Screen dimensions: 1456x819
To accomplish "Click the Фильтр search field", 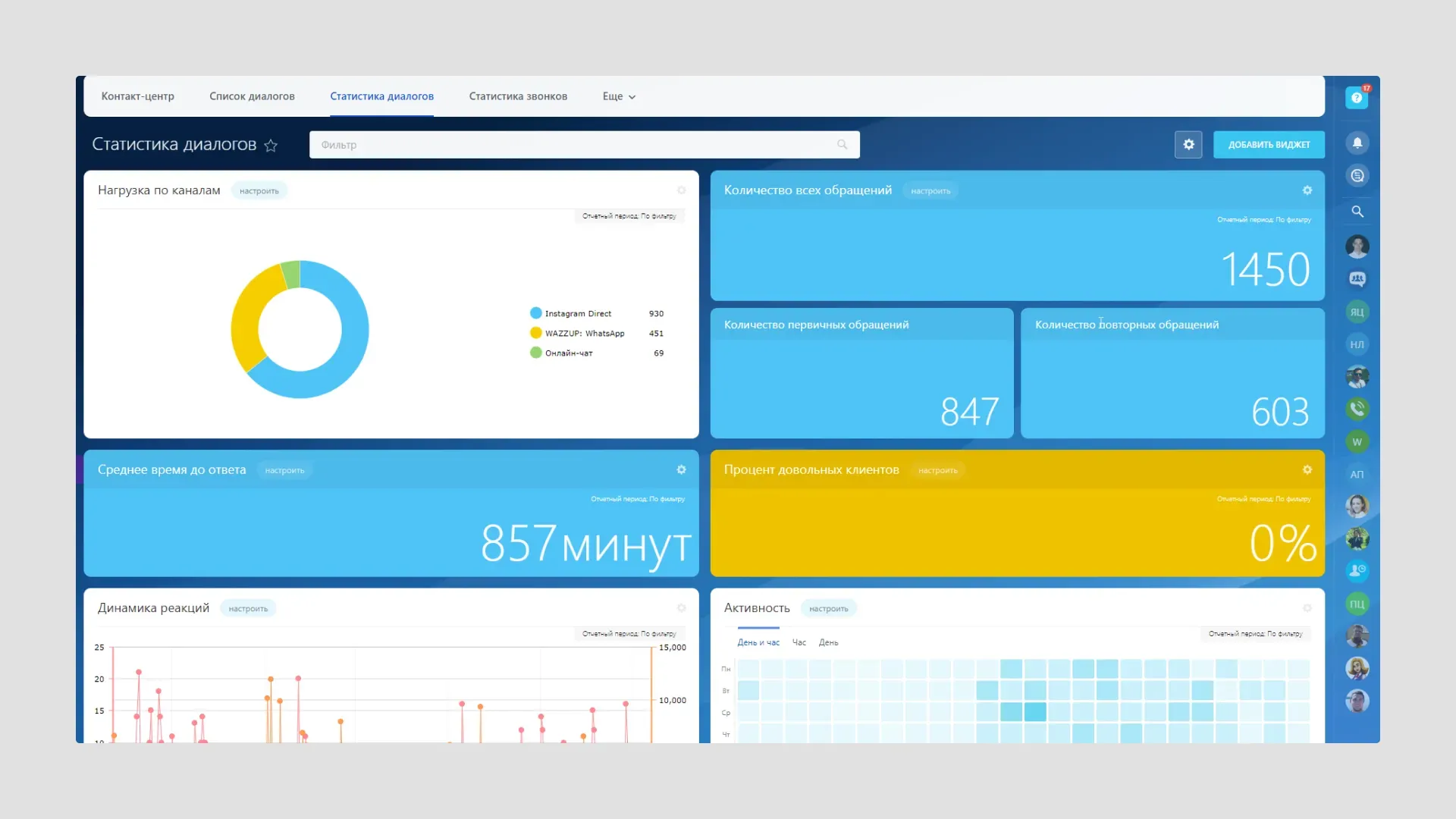I will click(x=576, y=144).
